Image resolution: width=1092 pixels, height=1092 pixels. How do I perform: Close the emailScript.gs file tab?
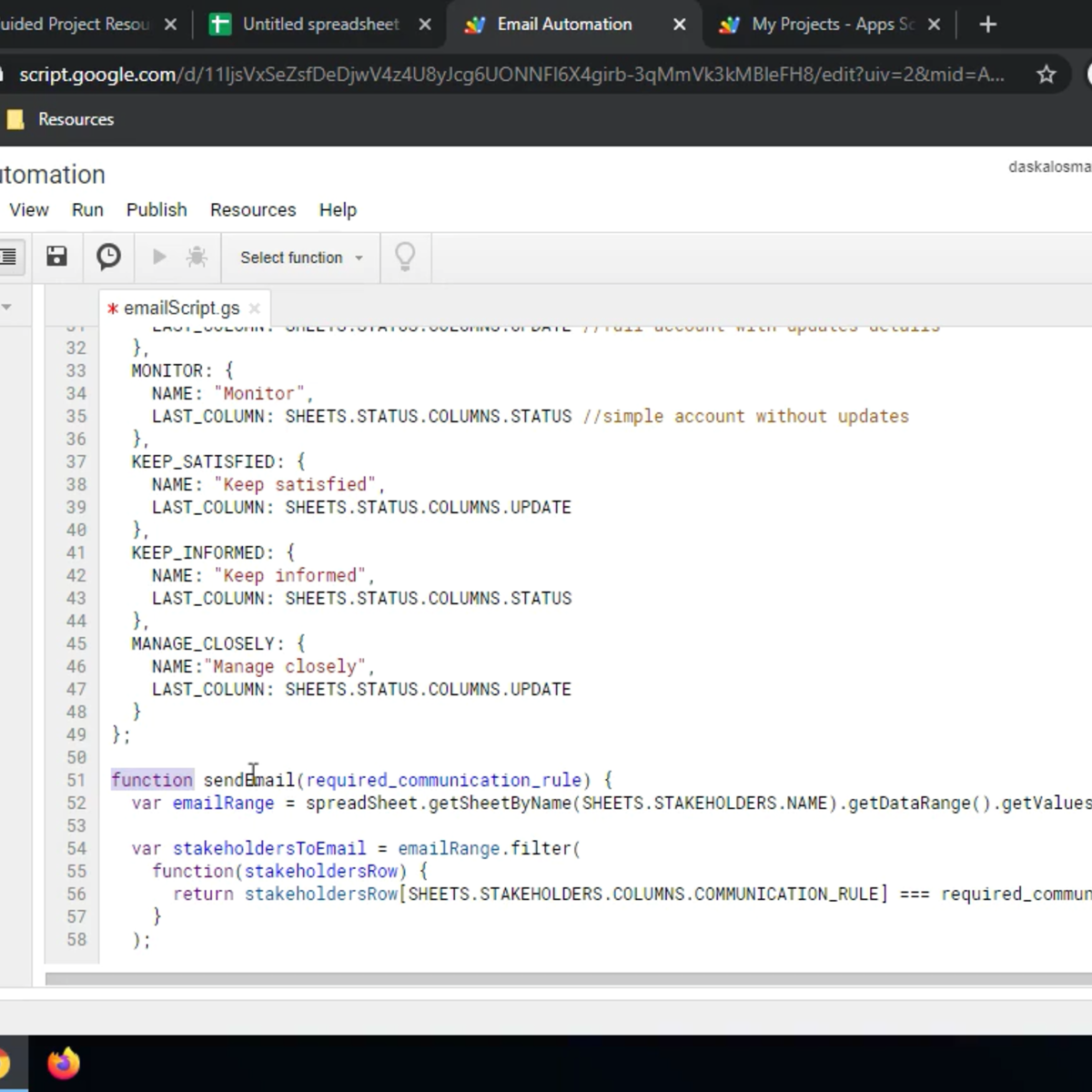coord(255,308)
